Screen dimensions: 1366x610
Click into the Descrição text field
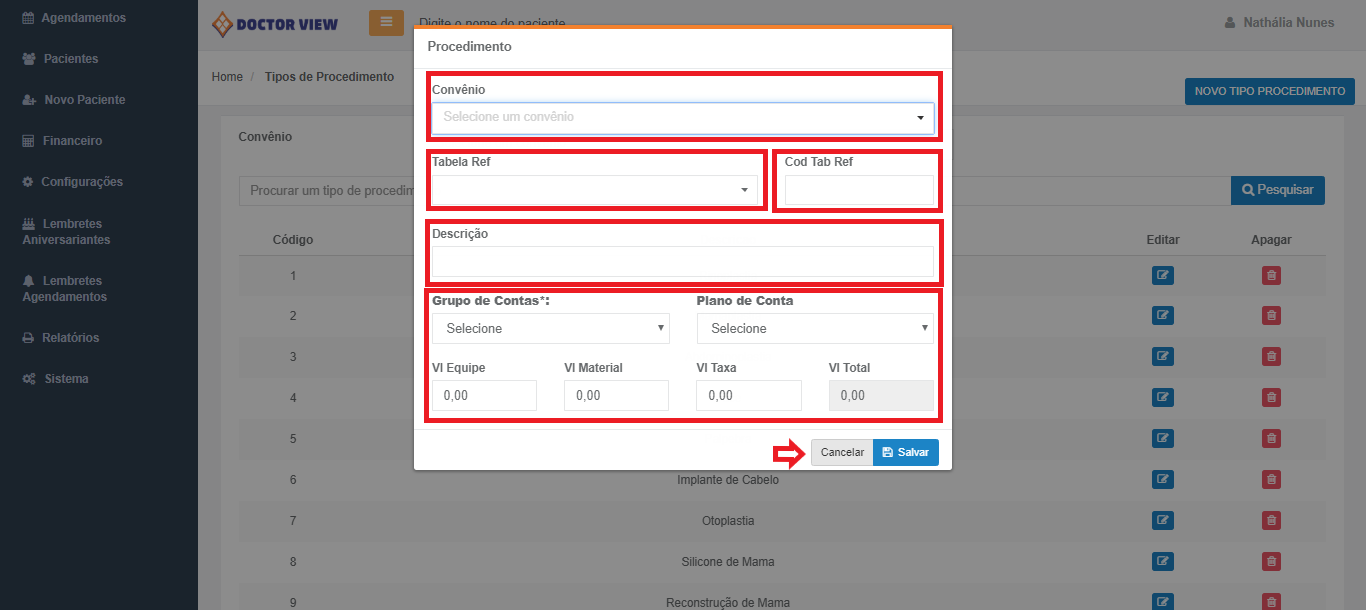click(683, 262)
